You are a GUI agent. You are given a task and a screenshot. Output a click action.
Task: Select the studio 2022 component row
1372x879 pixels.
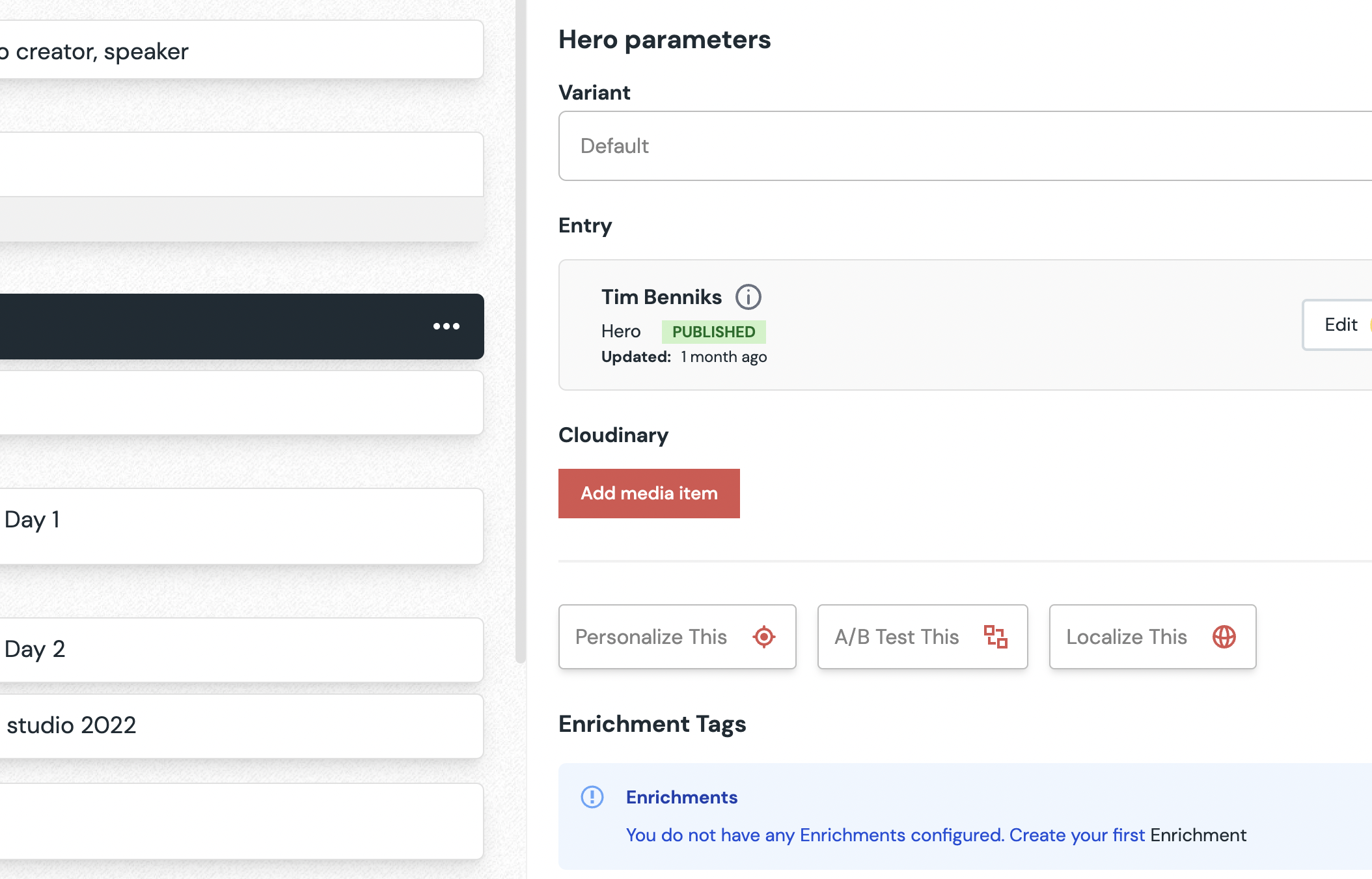pyautogui.click(x=241, y=726)
